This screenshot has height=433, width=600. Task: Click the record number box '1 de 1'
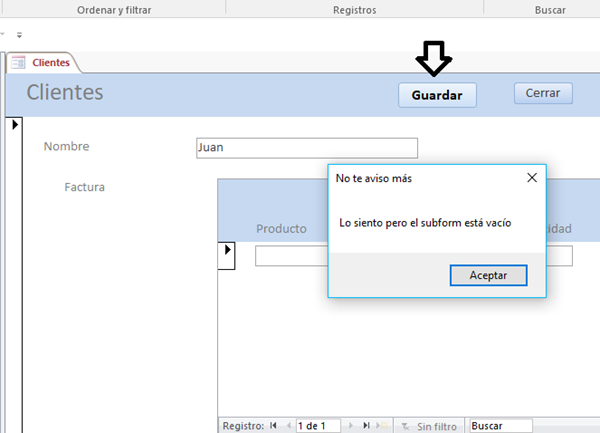coord(318,426)
